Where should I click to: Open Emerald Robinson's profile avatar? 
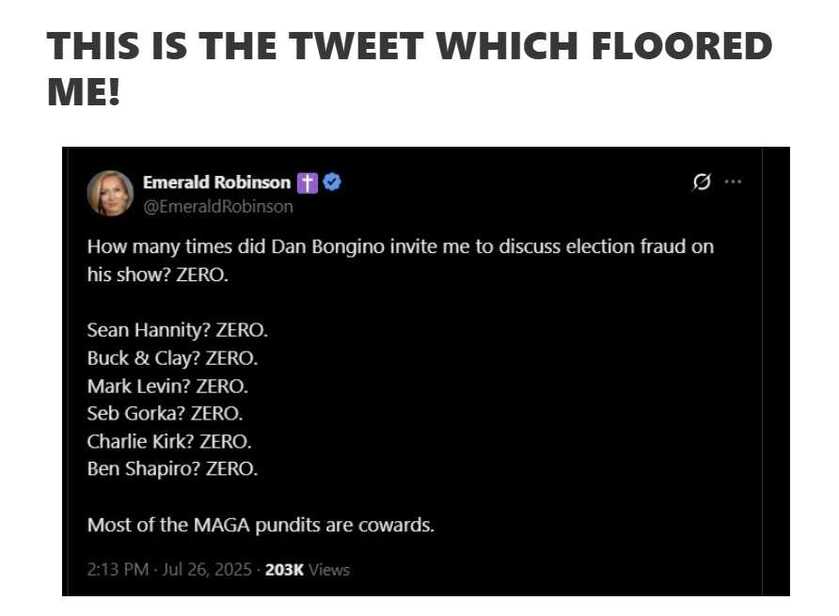110,193
